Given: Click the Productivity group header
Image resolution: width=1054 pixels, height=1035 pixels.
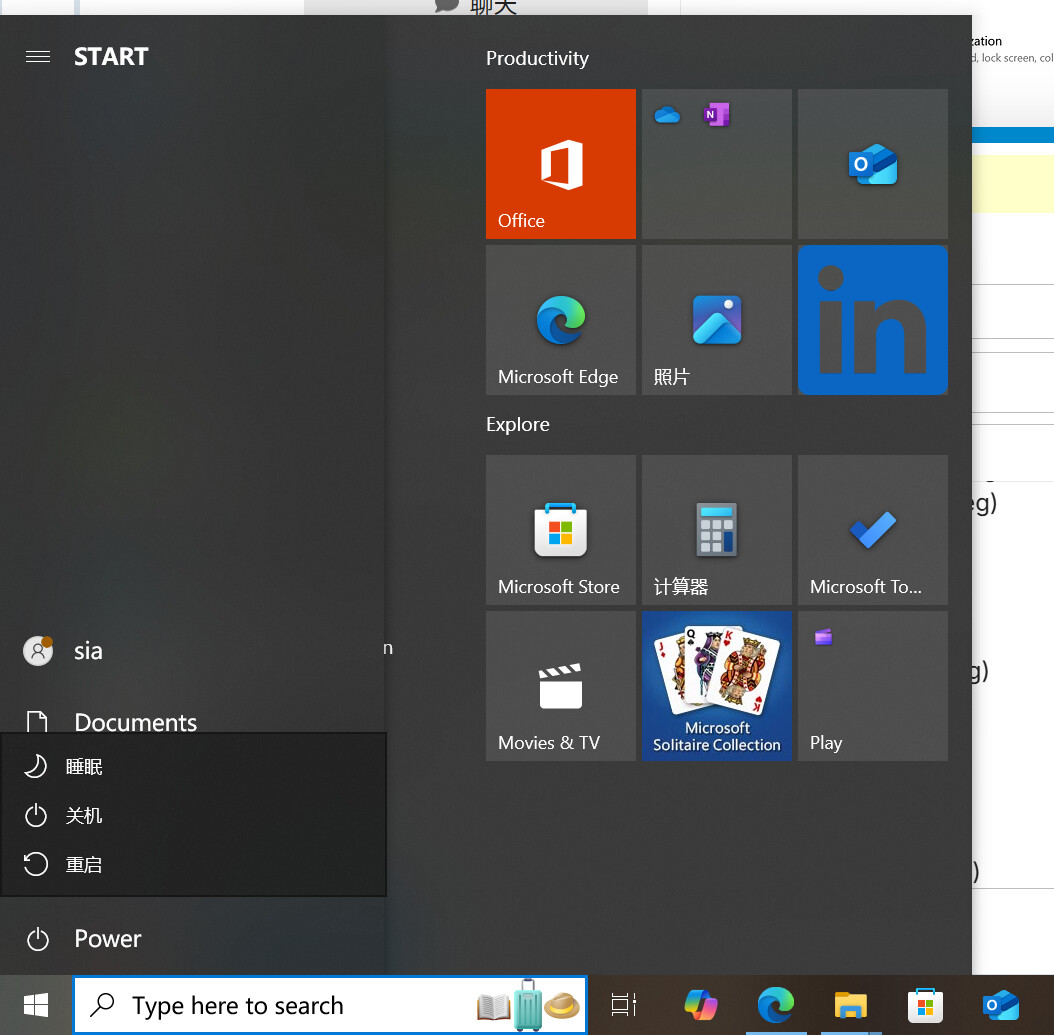Looking at the screenshot, I should (537, 58).
